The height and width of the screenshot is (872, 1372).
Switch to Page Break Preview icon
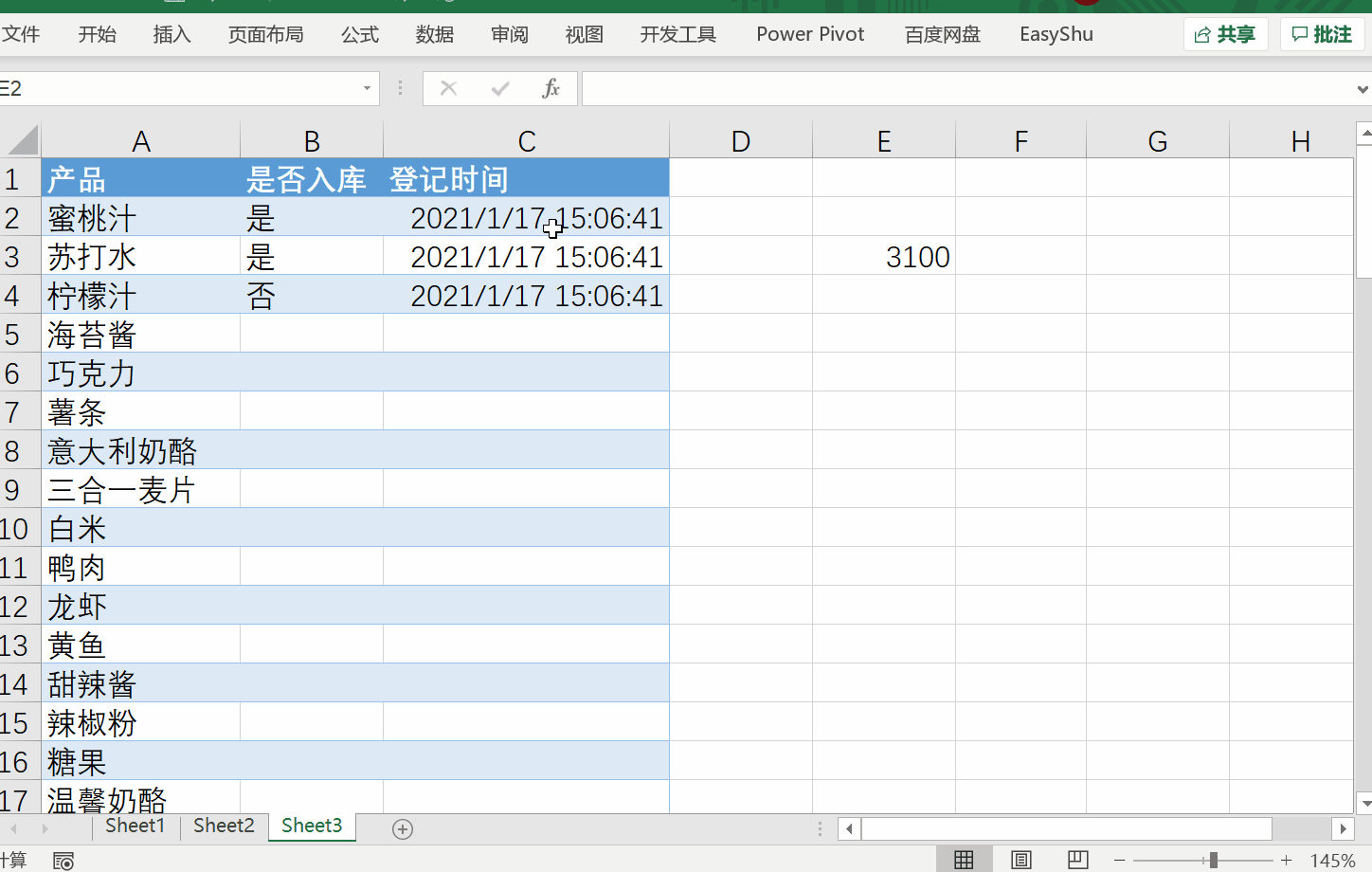tap(1078, 860)
